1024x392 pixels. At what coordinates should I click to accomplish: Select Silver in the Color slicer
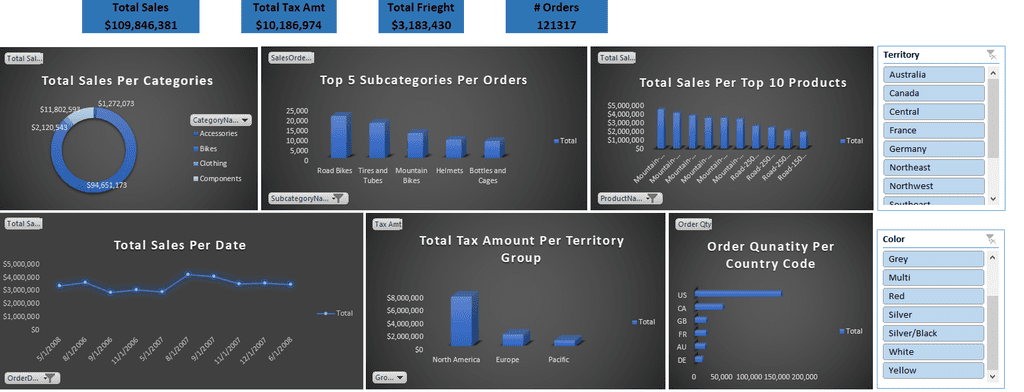click(933, 314)
